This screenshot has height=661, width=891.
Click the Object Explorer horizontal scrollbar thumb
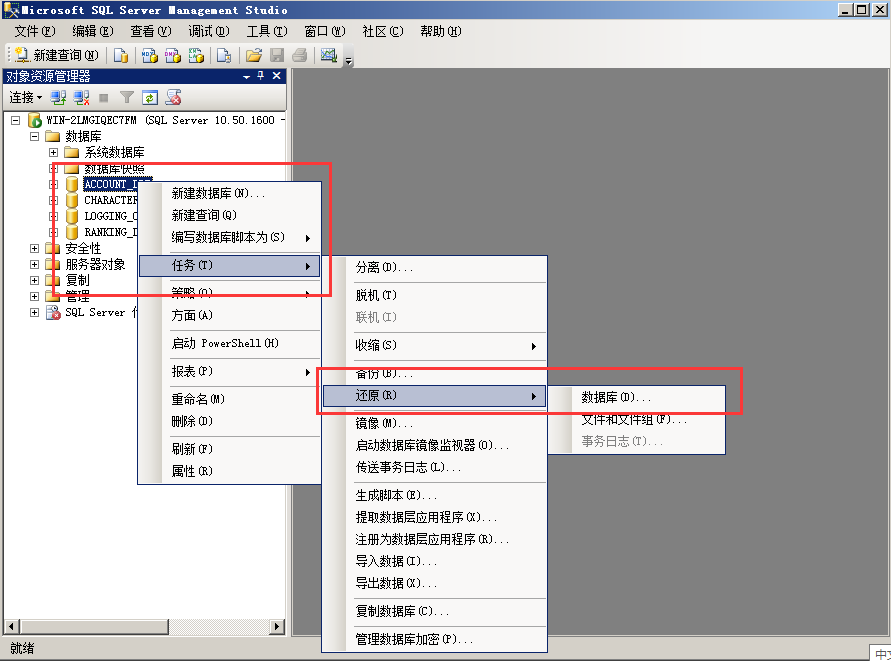pyautogui.click(x=94, y=627)
